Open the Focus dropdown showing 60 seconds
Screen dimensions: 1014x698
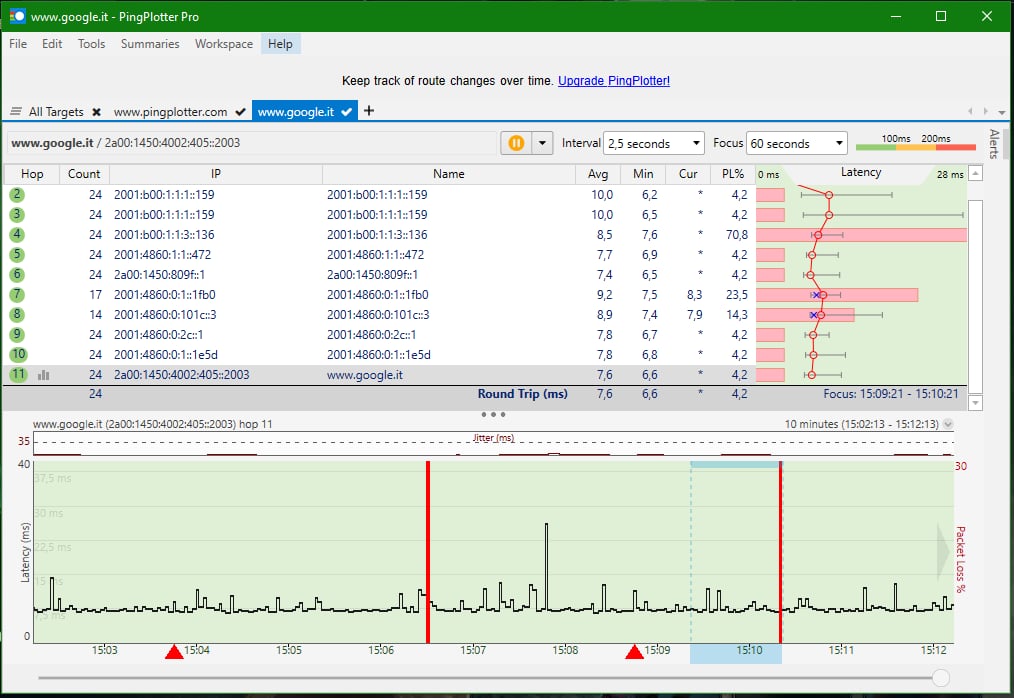797,143
